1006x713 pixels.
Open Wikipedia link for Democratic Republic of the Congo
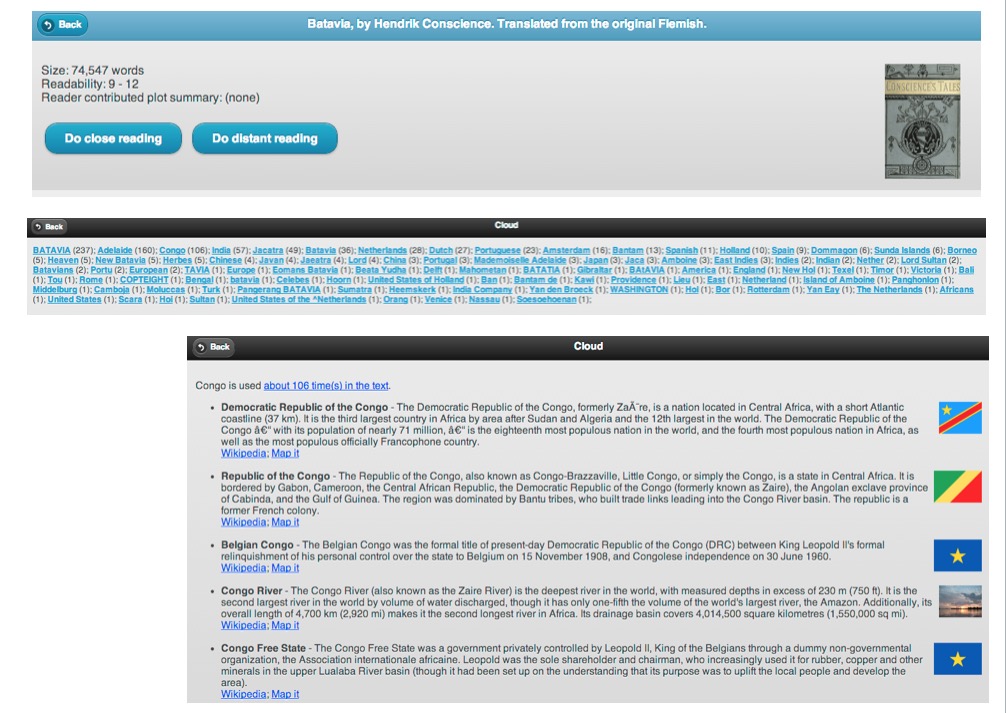[244, 453]
